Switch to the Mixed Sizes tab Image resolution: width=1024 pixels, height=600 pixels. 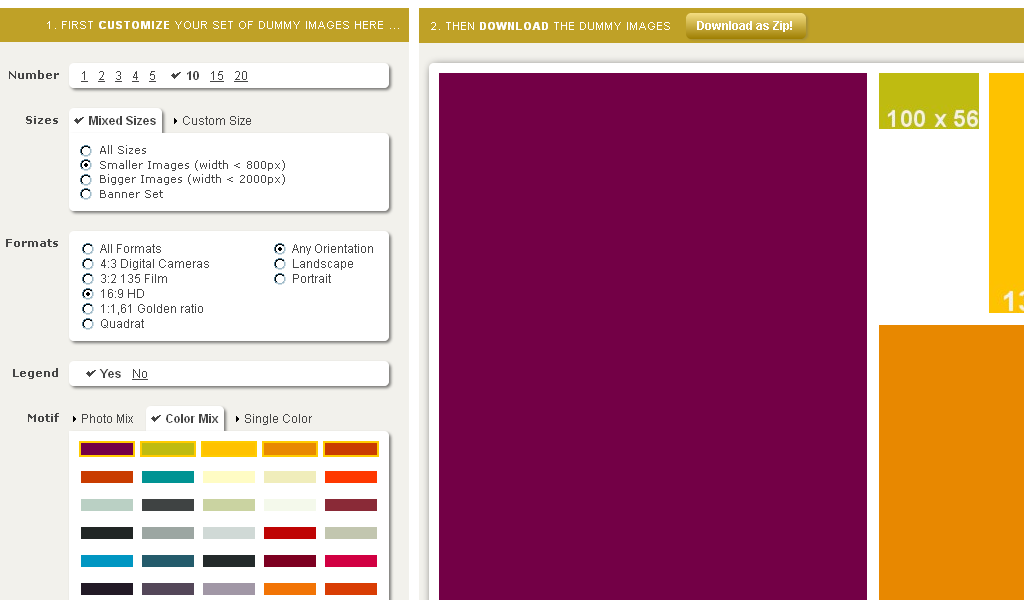pyautogui.click(x=116, y=121)
